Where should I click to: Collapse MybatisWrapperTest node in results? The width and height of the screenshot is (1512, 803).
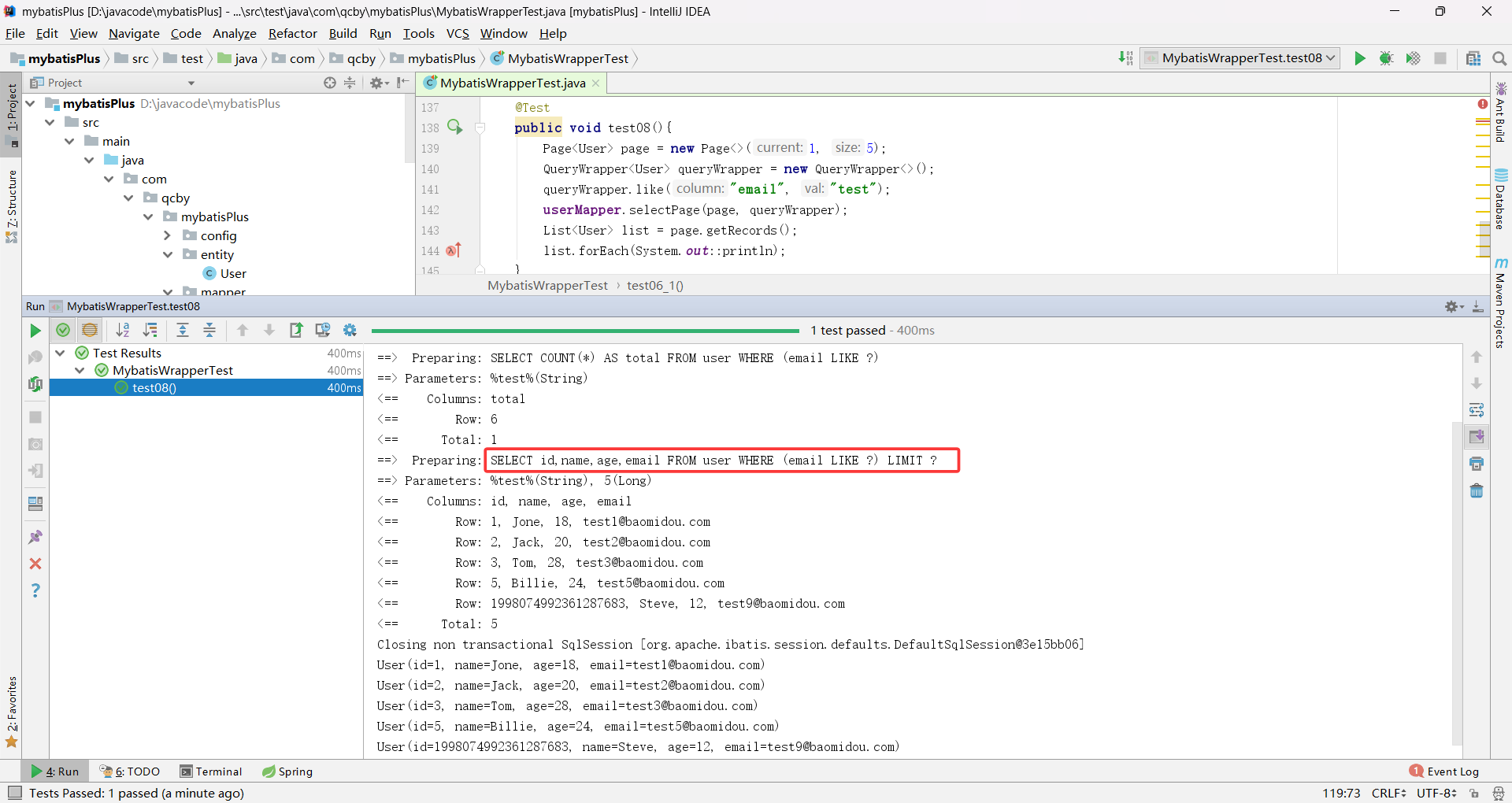(x=80, y=371)
